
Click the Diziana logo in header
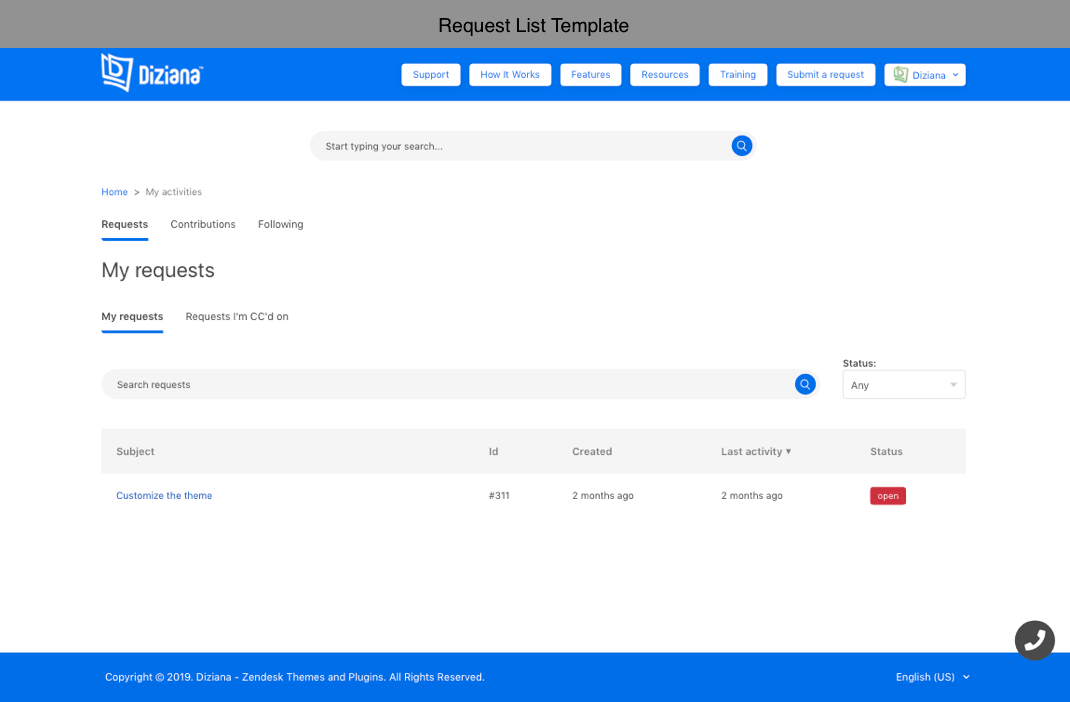(x=152, y=73)
